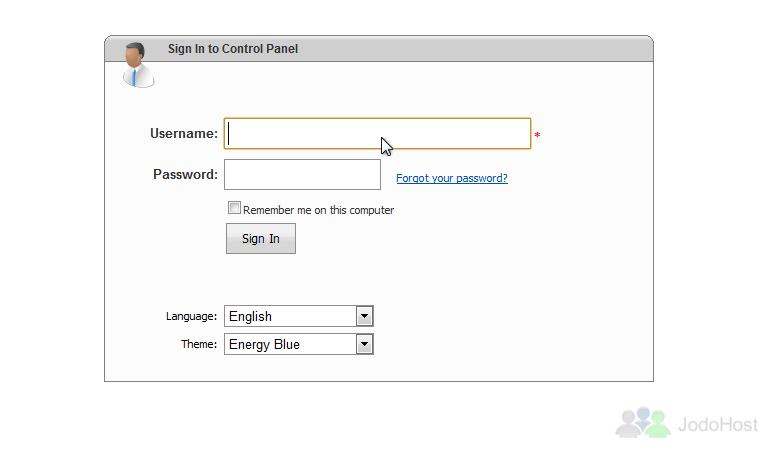The width and height of the screenshot is (776, 450).
Task: Click the user avatar icon in header
Action: [138, 65]
